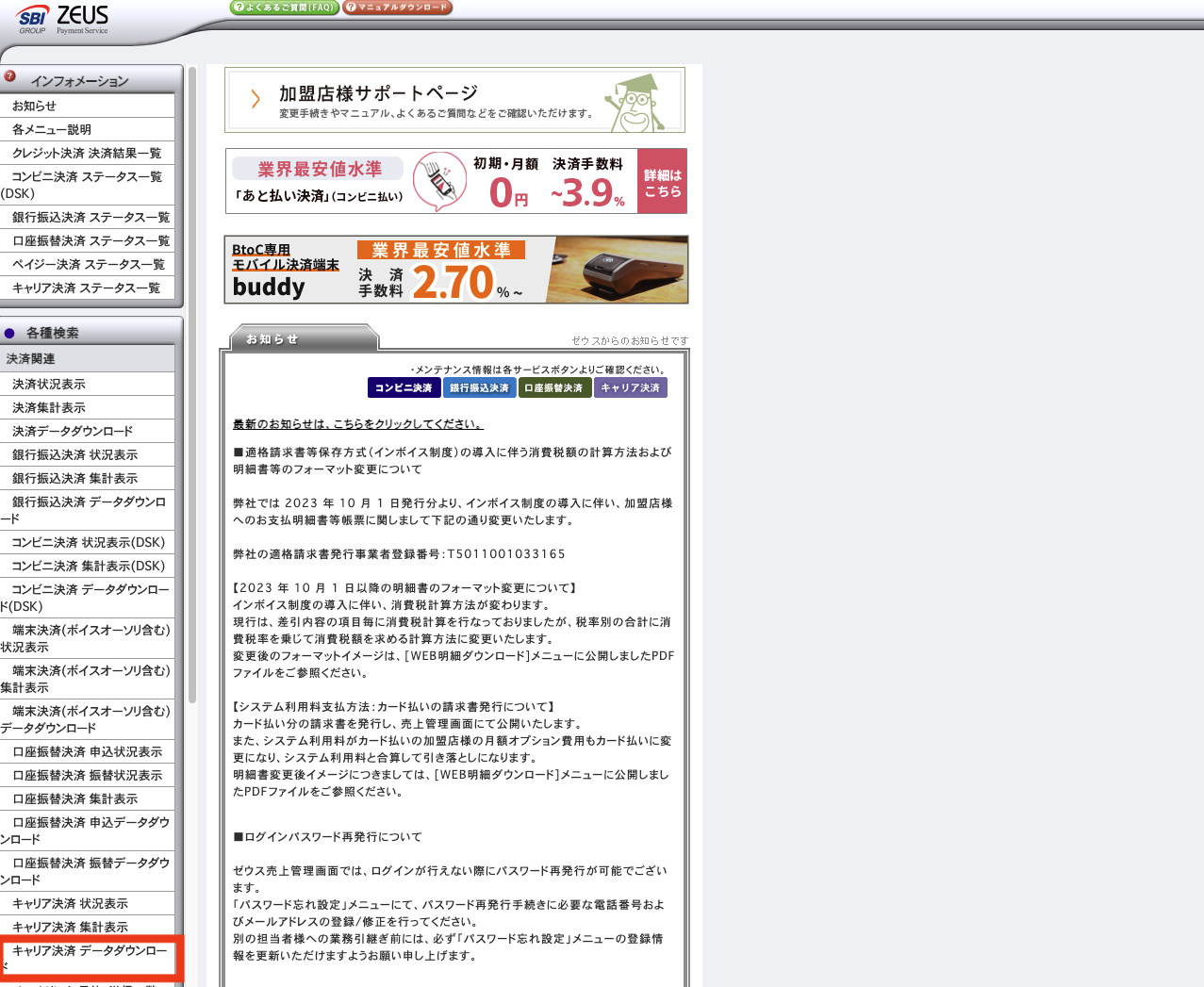Click the コンビニ決済 maintenance button

404,387
